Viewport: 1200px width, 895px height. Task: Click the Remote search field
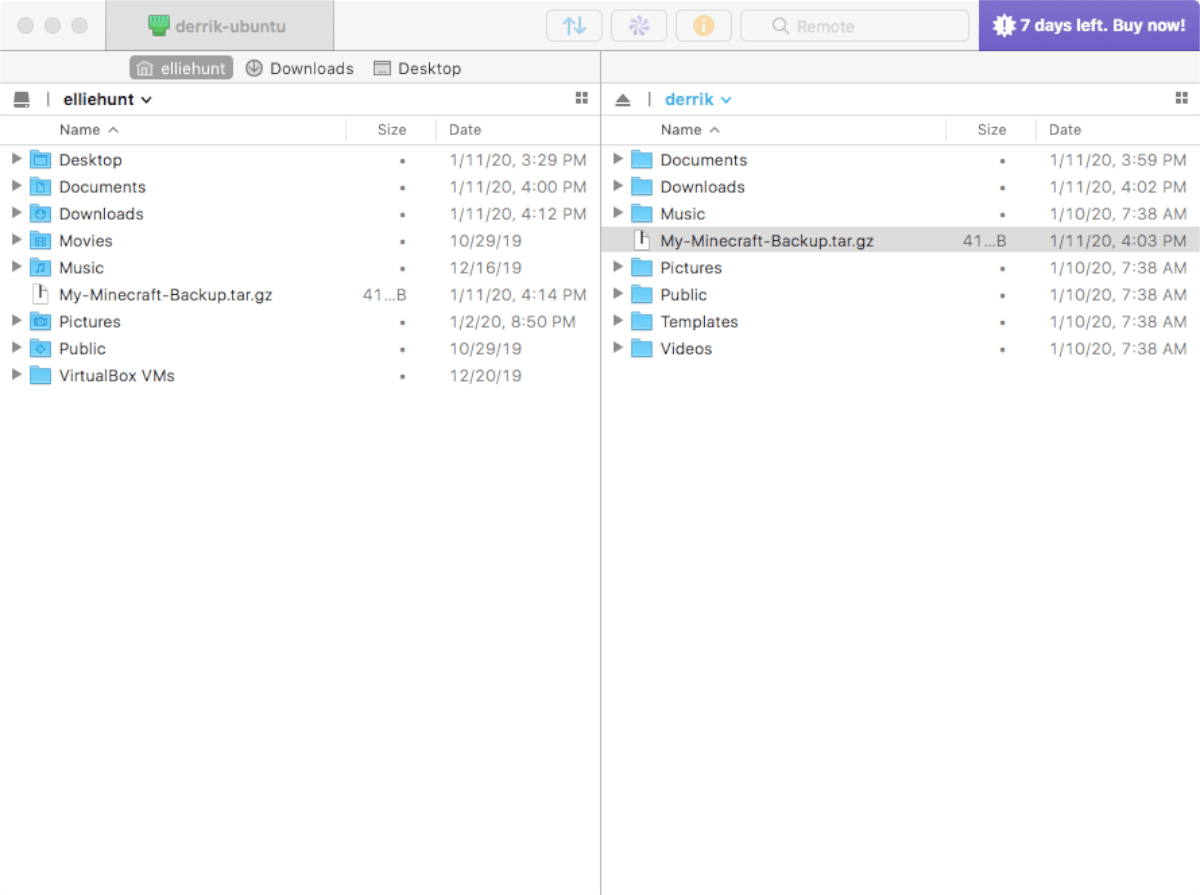pos(855,26)
